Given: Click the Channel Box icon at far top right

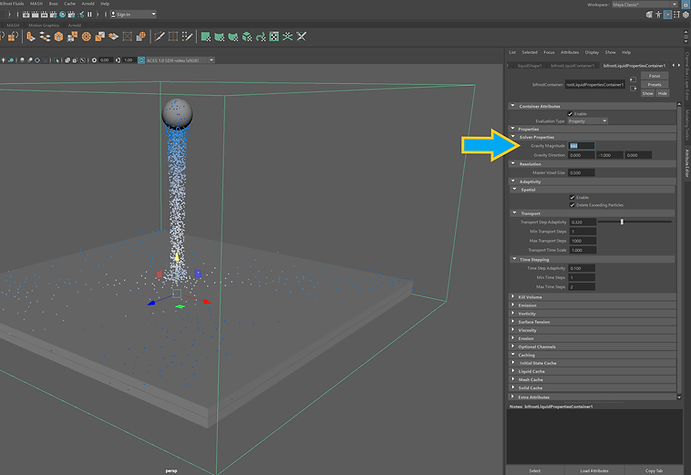Looking at the screenshot, I should point(686,15).
